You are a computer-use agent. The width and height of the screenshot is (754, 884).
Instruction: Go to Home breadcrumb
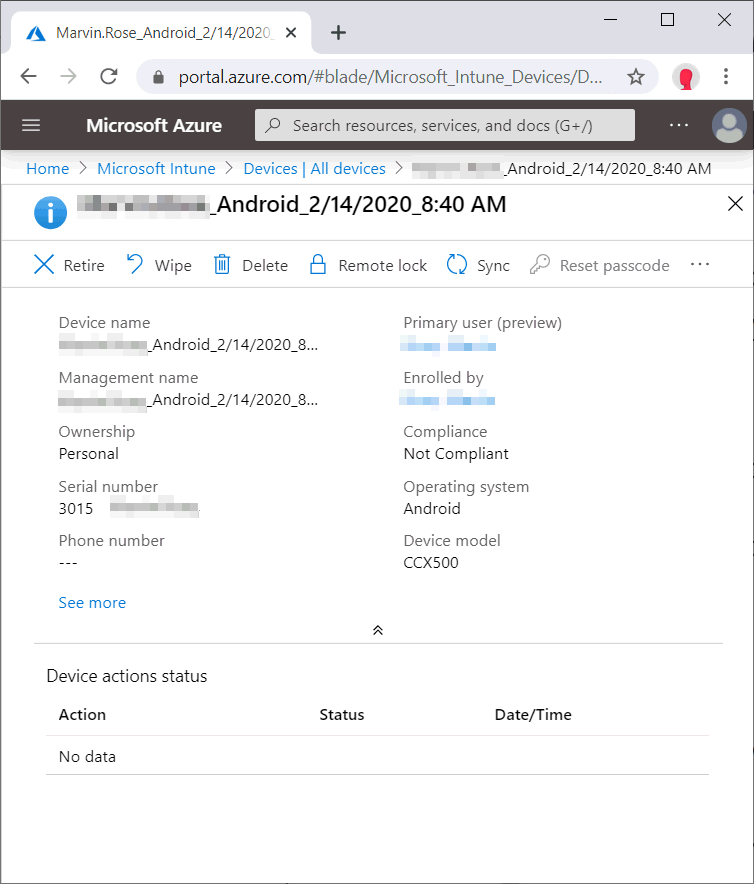pos(47,169)
